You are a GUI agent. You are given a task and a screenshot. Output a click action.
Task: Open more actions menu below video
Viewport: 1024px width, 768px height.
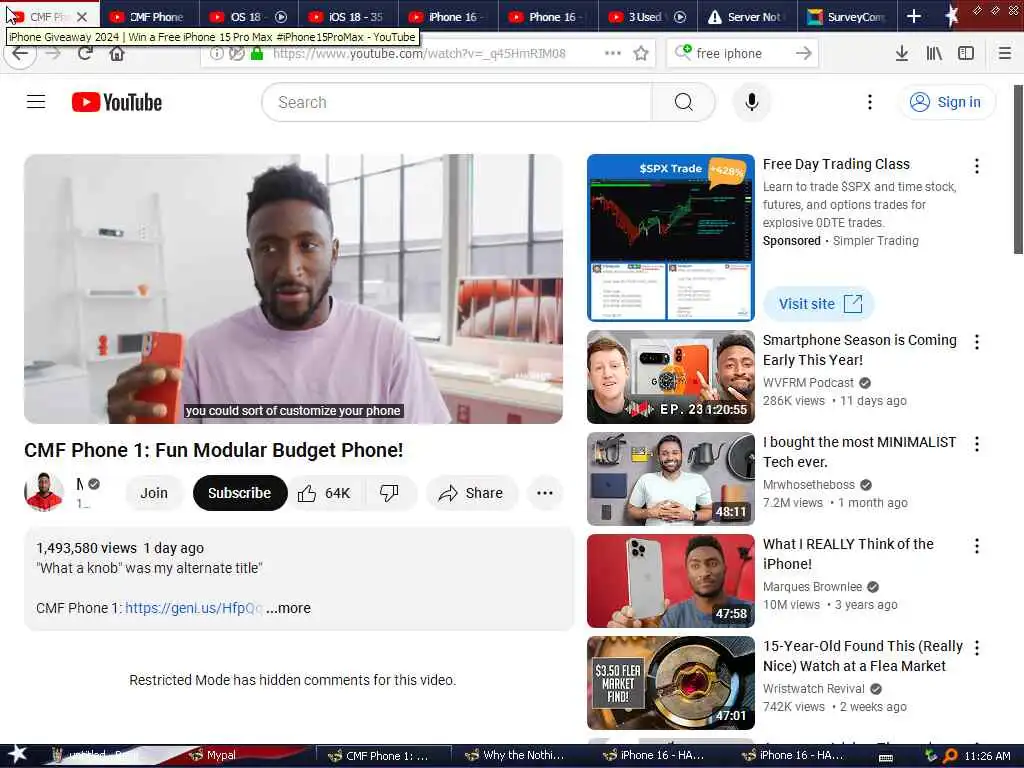pos(545,493)
